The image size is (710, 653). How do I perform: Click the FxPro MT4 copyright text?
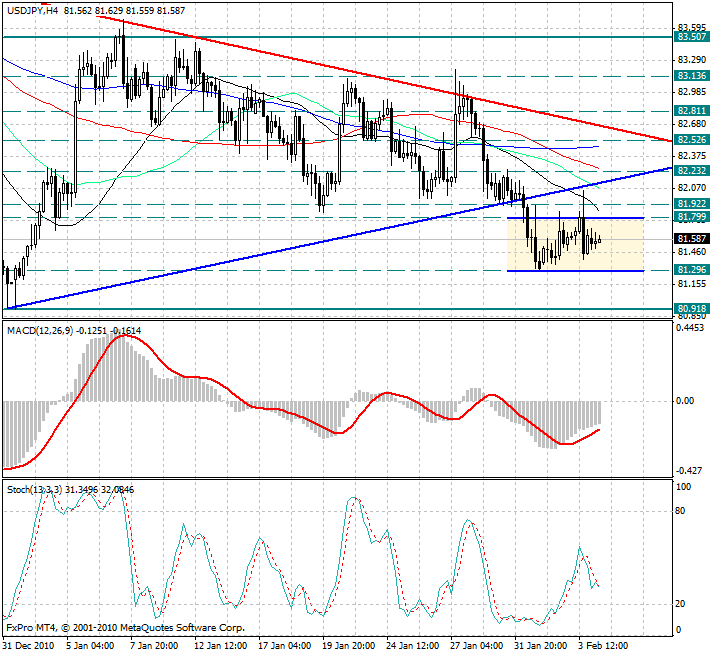pos(125,628)
